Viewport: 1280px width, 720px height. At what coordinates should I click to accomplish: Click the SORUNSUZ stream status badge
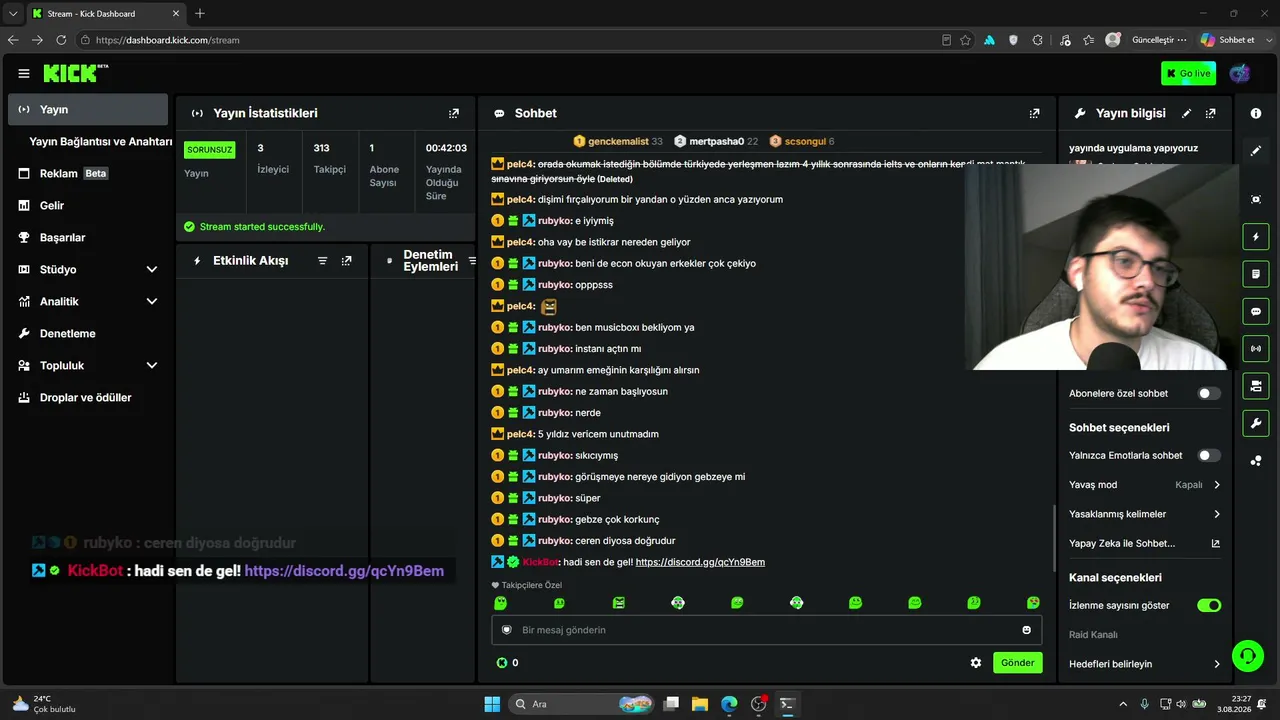click(x=210, y=150)
